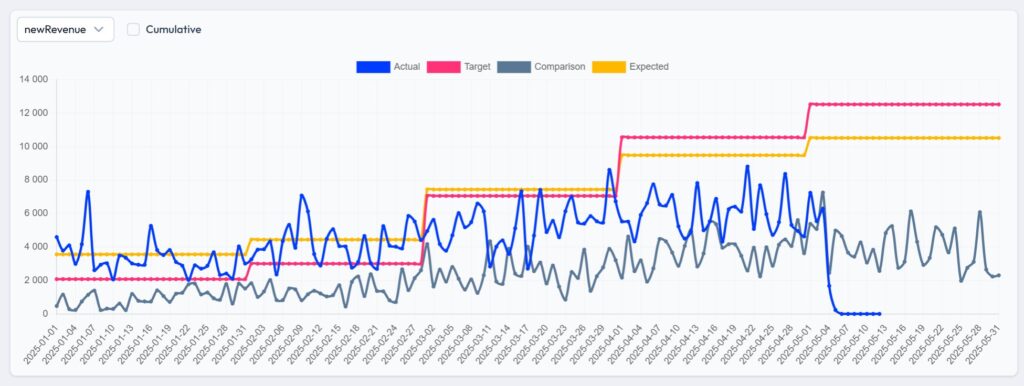Click the last Target point at 12 500
Screen dimensions: 1024x386
[999, 104]
